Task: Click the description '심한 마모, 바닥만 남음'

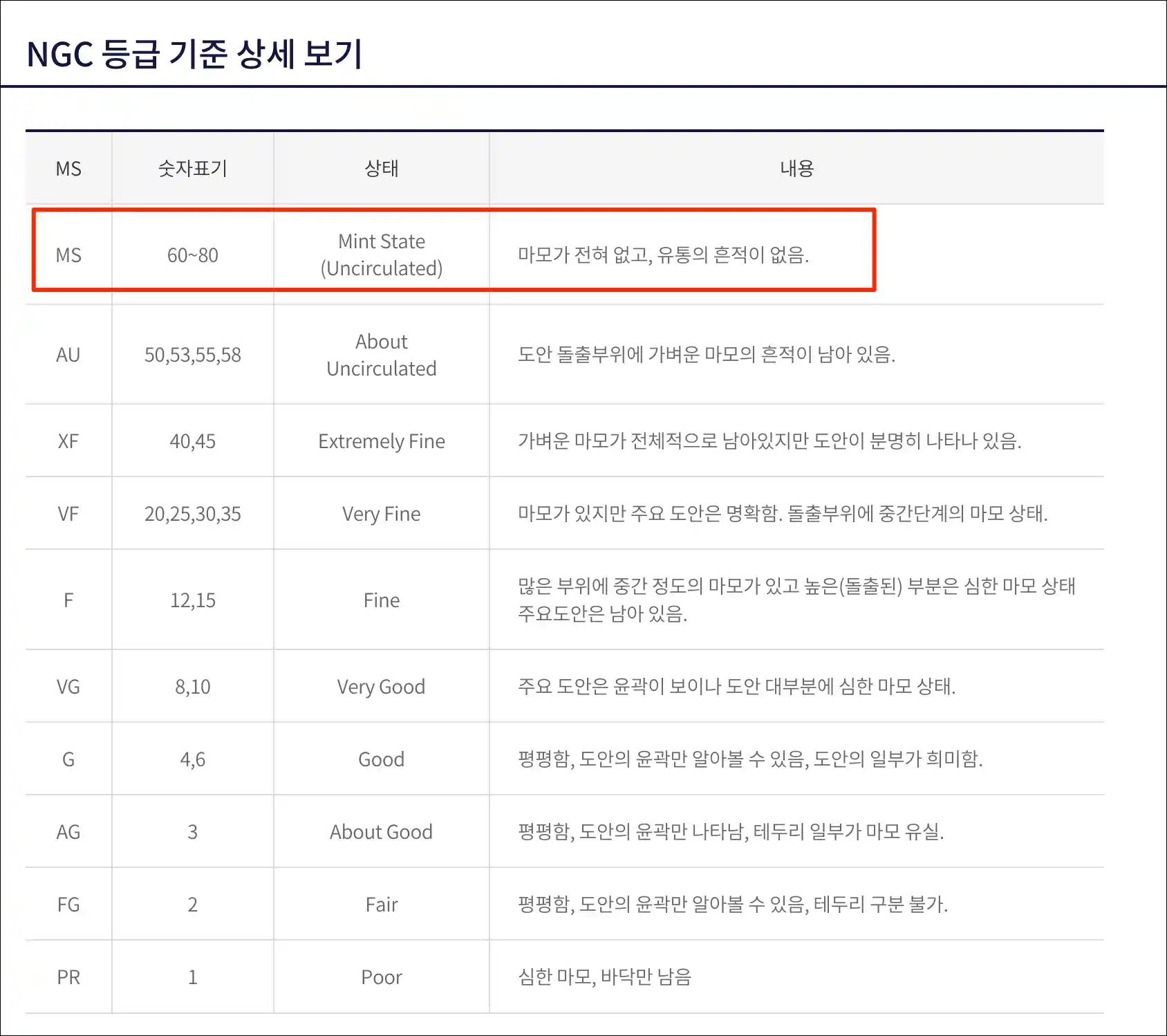Action: pyautogui.click(x=605, y=977)
